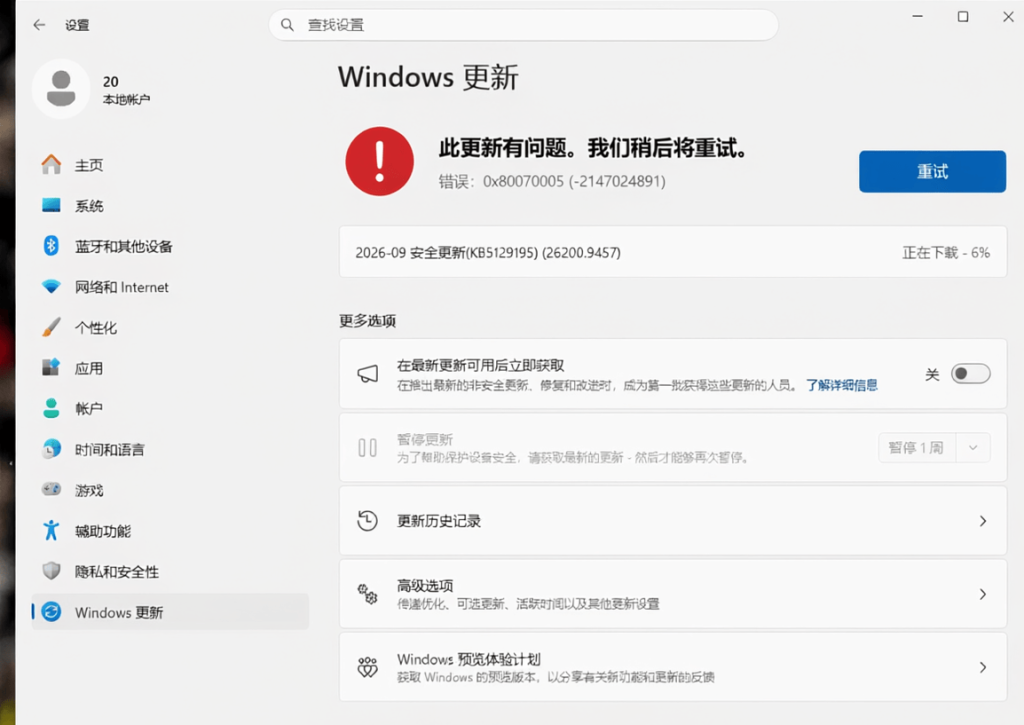Click the 应用 apps icon
Screen dimensions: 1024x725
(51, 368)
